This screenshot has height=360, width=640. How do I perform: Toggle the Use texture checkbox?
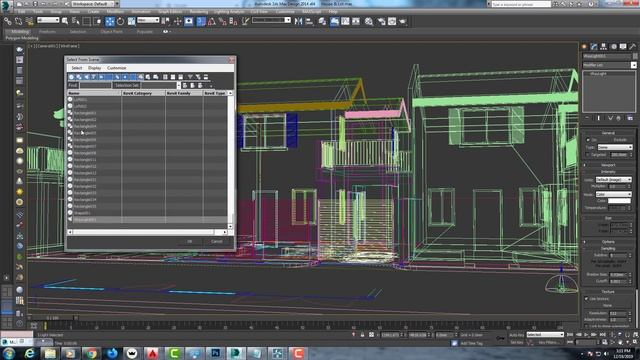pyautogui.click(x=587, y=299)
